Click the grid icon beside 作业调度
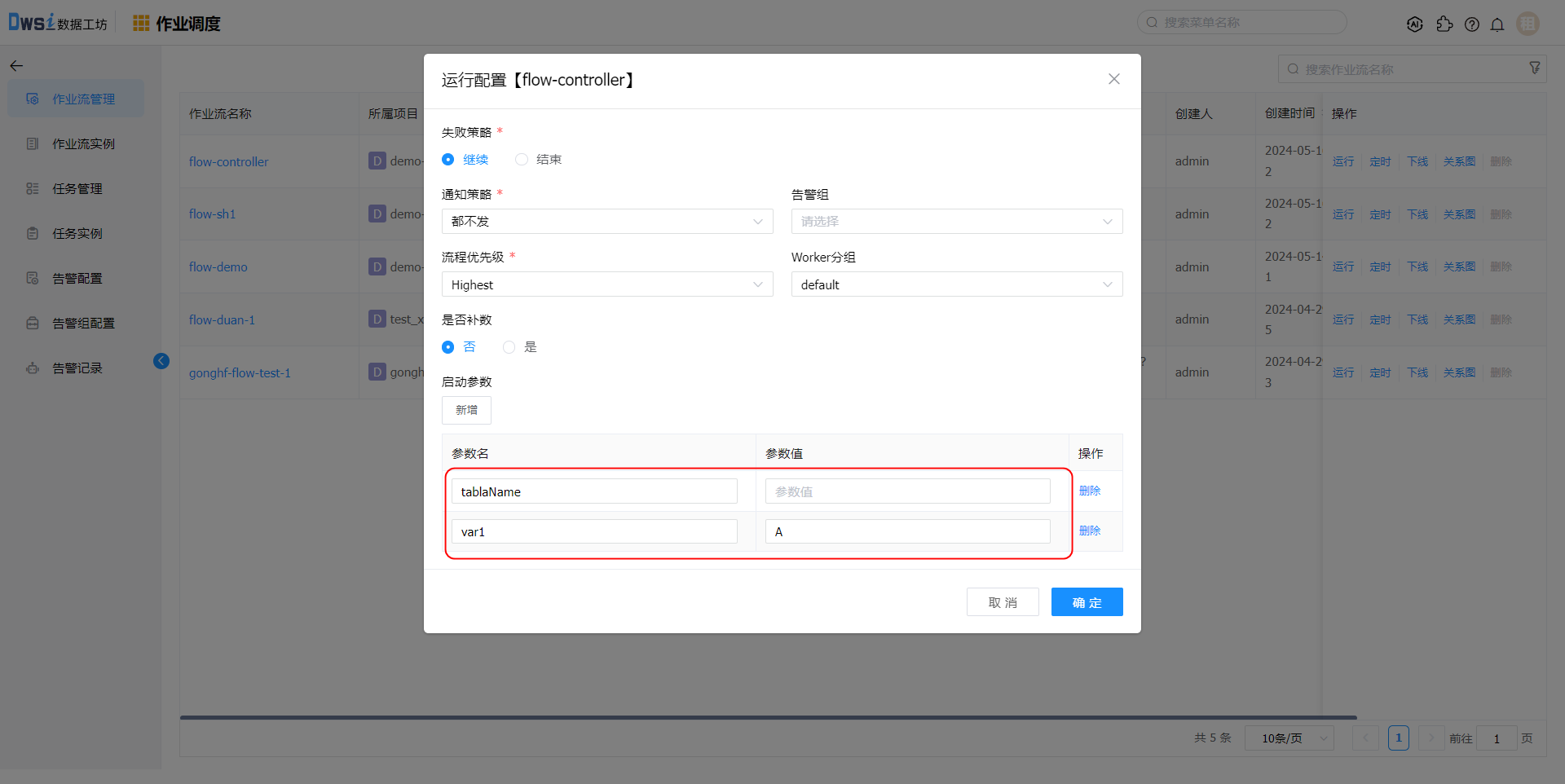This screenshot has height=784, width=1565. click(141, 24)
